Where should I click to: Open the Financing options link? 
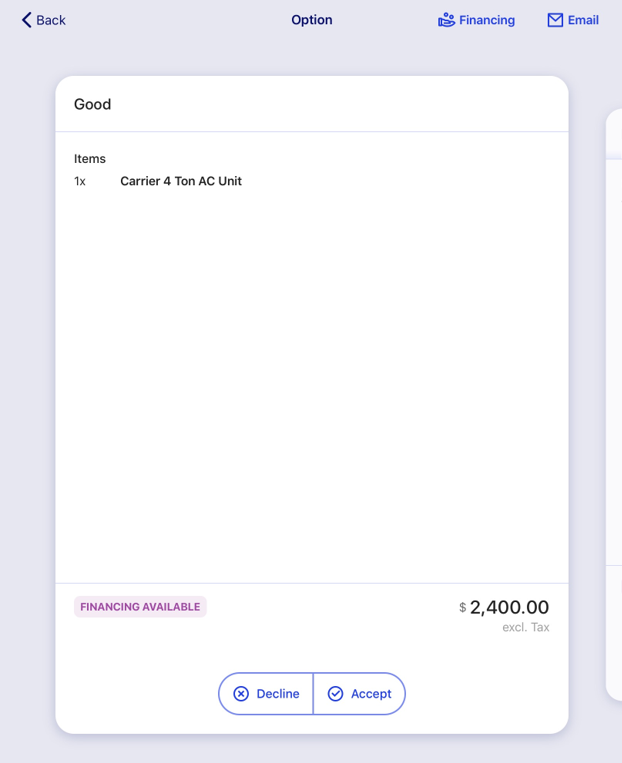click(487, 20)
